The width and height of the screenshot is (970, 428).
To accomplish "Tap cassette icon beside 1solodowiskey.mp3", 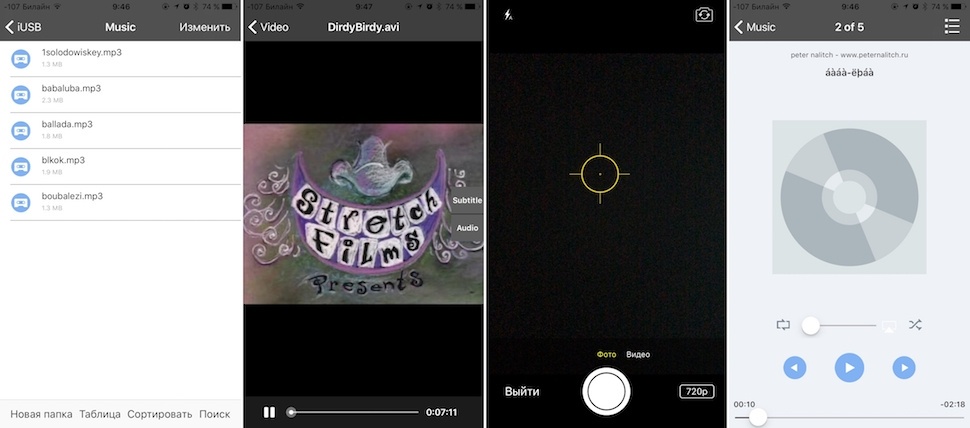I will tap(21, 59).
